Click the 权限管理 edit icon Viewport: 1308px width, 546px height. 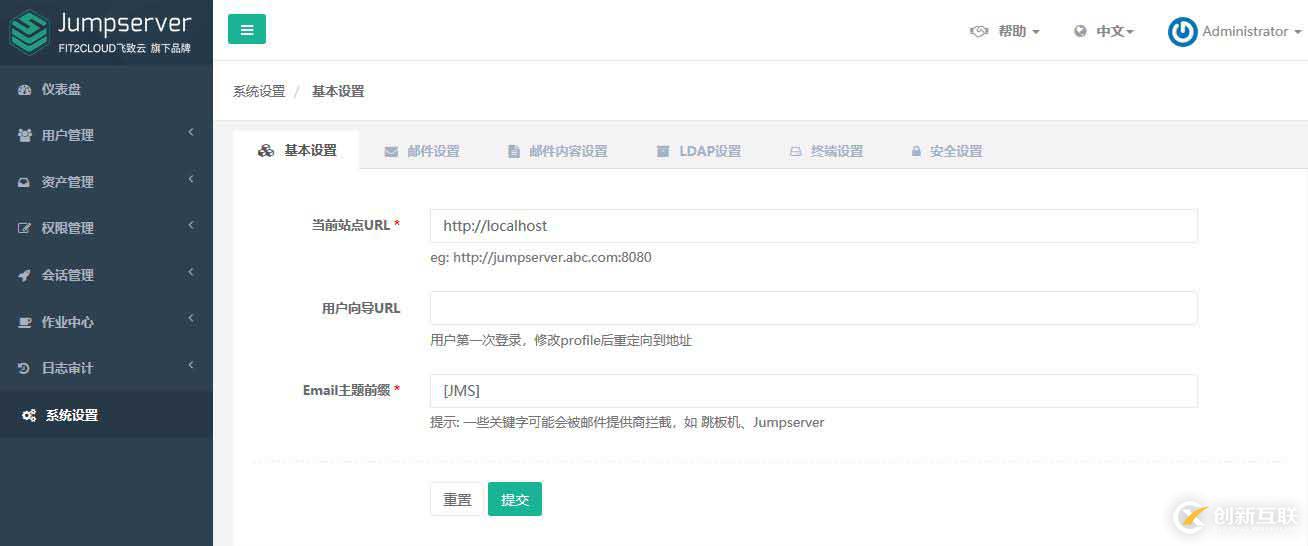[25, 228]
